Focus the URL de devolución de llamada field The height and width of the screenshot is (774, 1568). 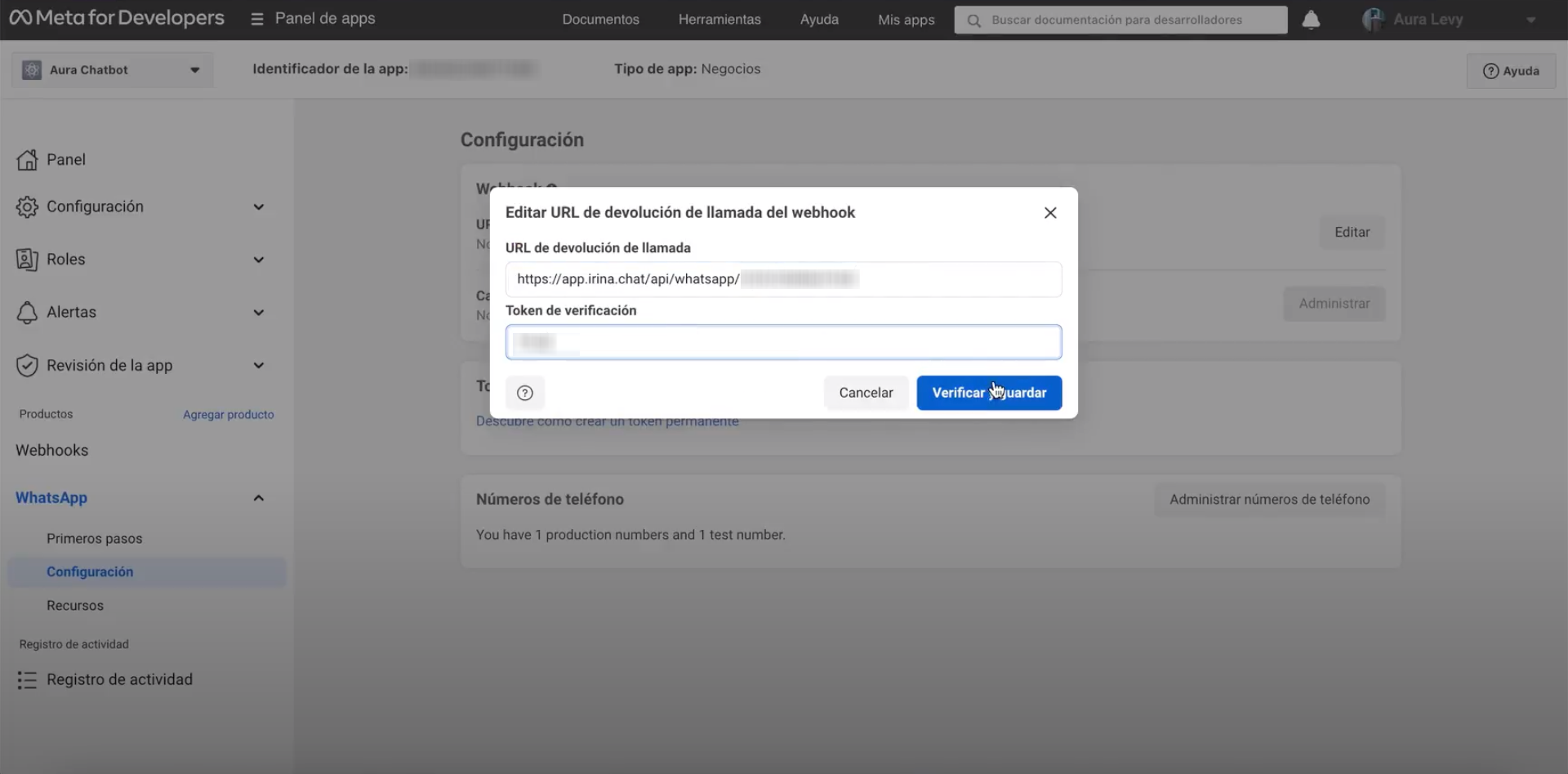tap(784, 279)
